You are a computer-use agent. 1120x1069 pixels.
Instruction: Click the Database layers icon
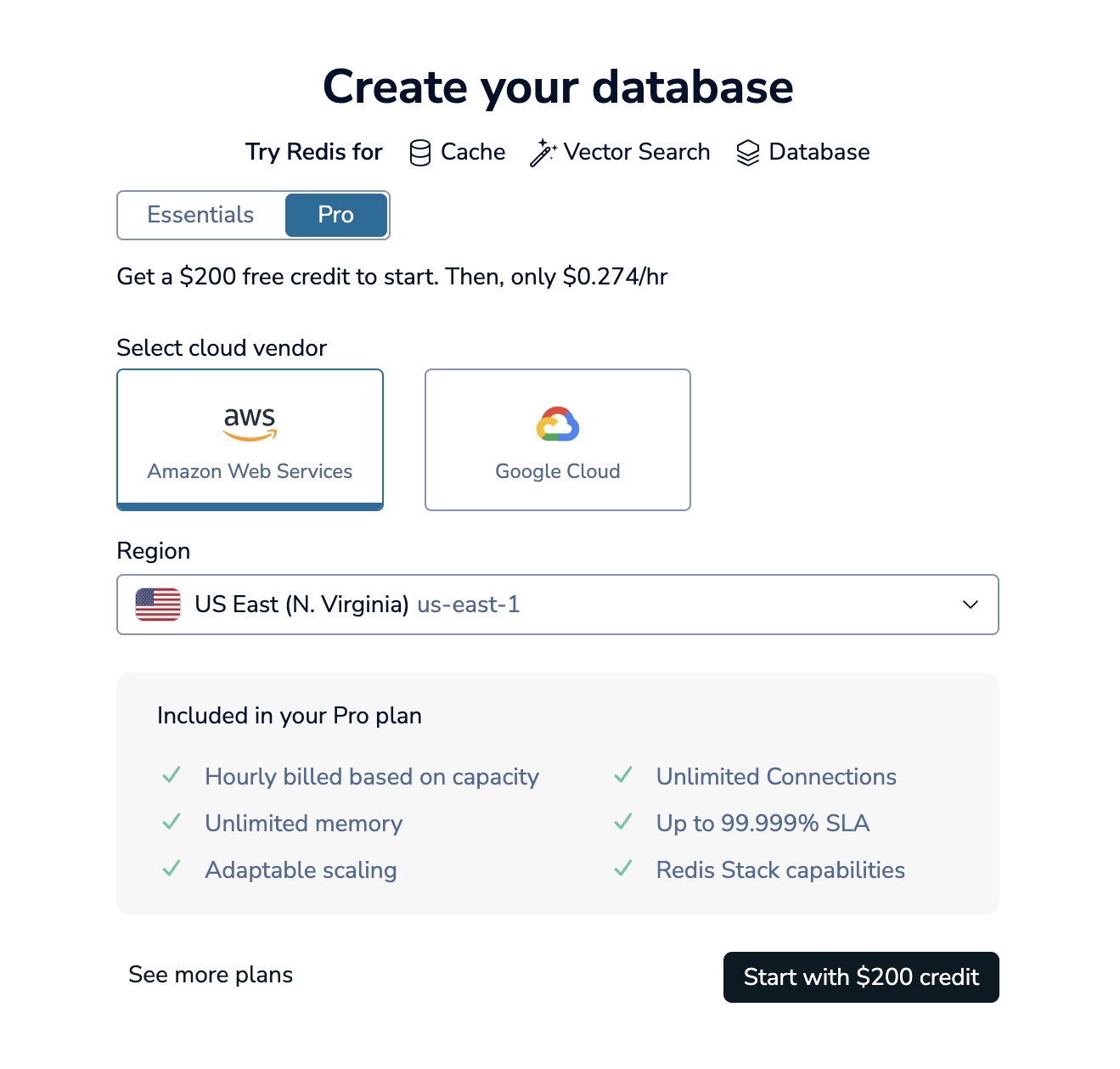coord(747,153)
